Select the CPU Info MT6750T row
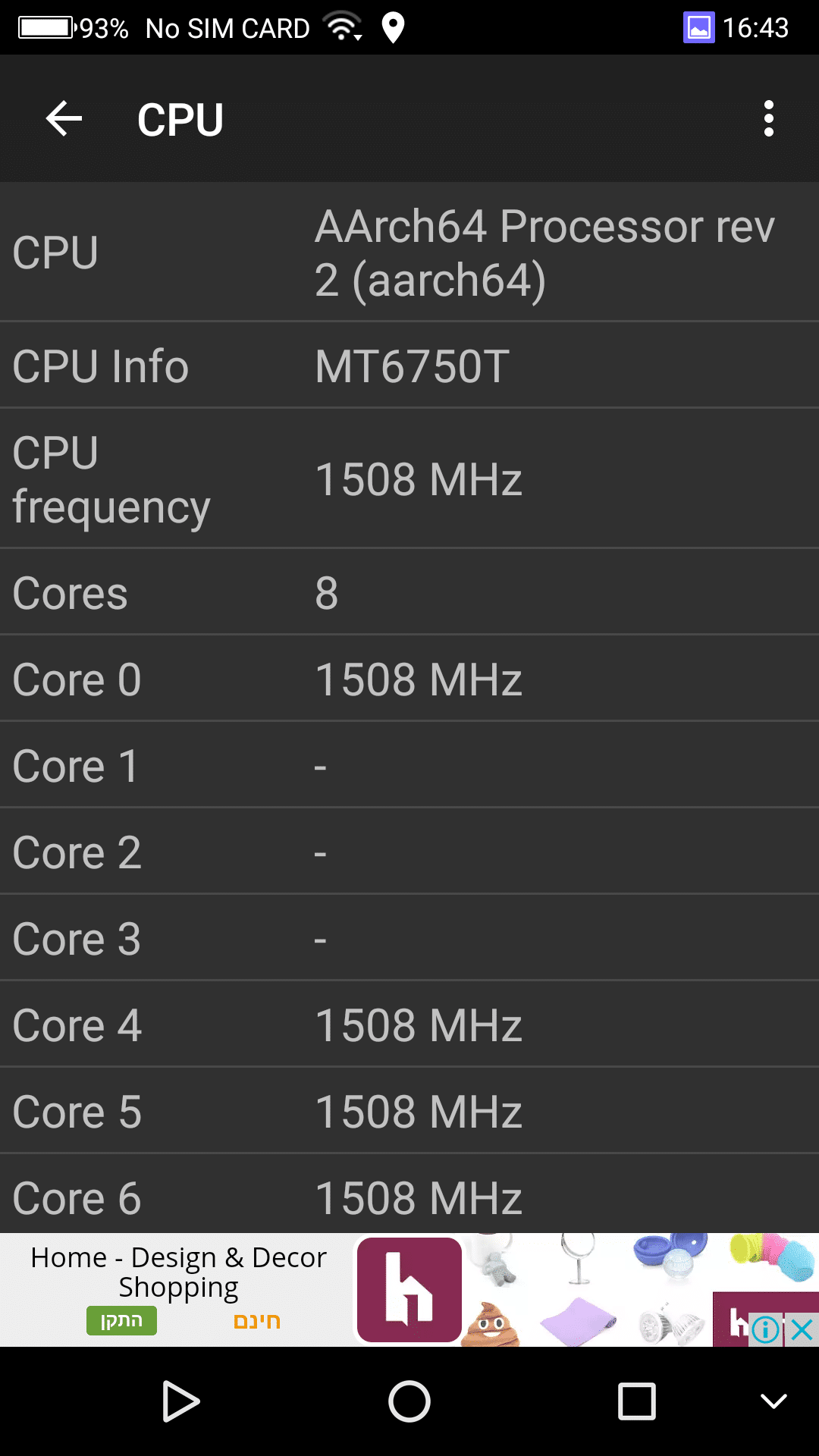The image size is (819, 1456). pos(409,366)
